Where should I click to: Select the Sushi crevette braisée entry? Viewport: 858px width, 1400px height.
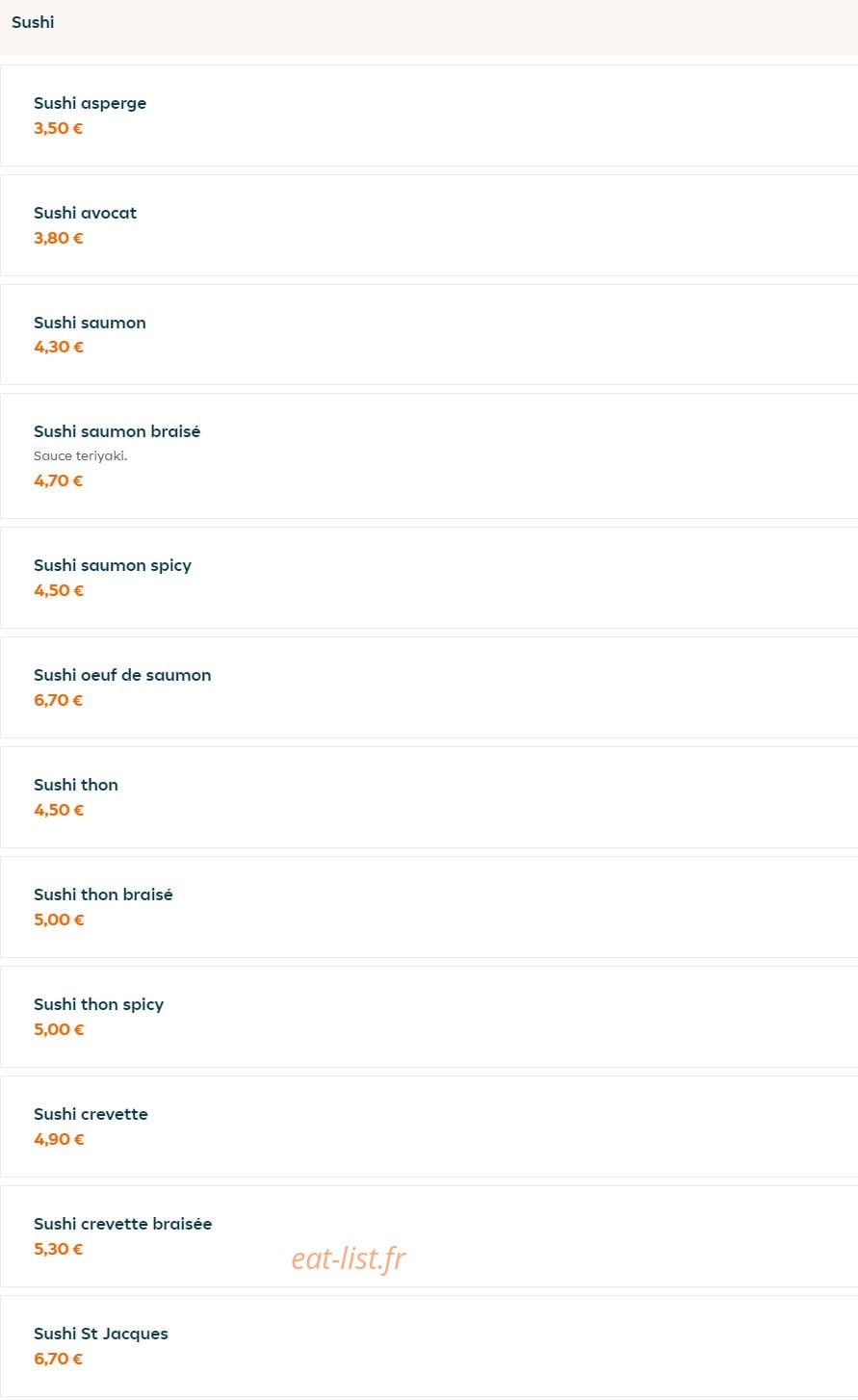click(x=429, y=1236)
